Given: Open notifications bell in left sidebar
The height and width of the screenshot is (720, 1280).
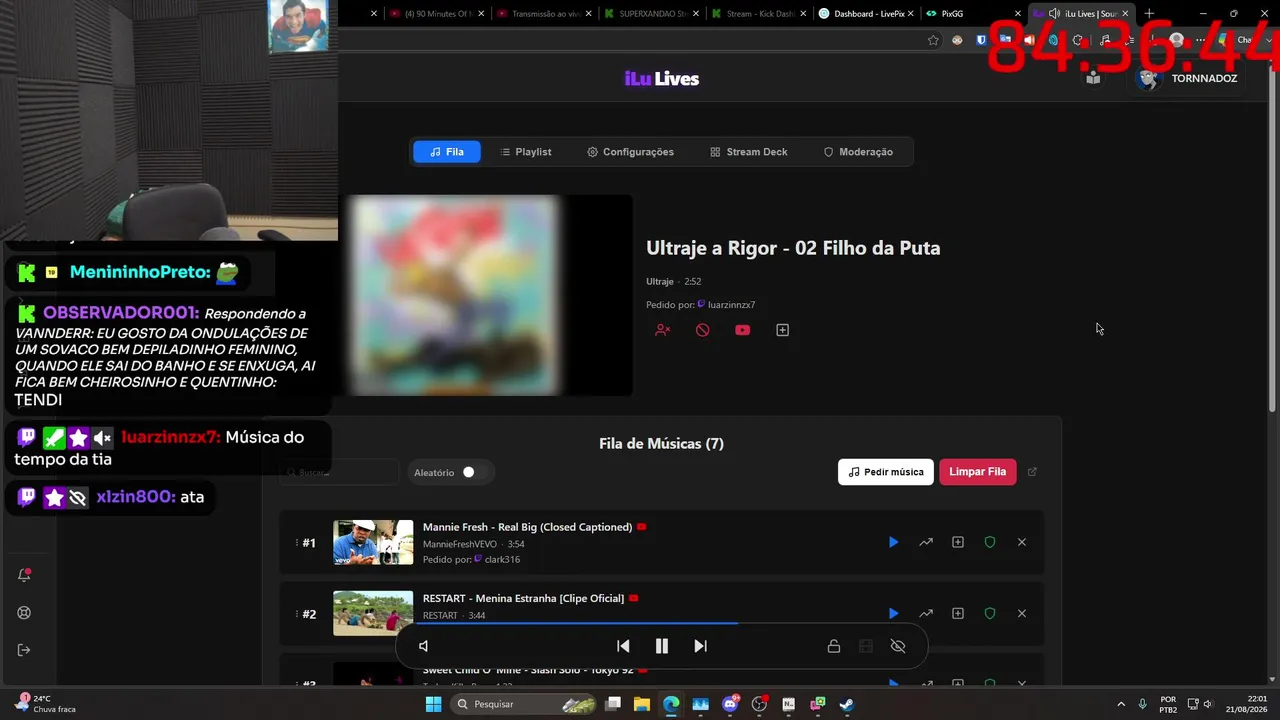Looking at the screenshot, I should (25, 575).
